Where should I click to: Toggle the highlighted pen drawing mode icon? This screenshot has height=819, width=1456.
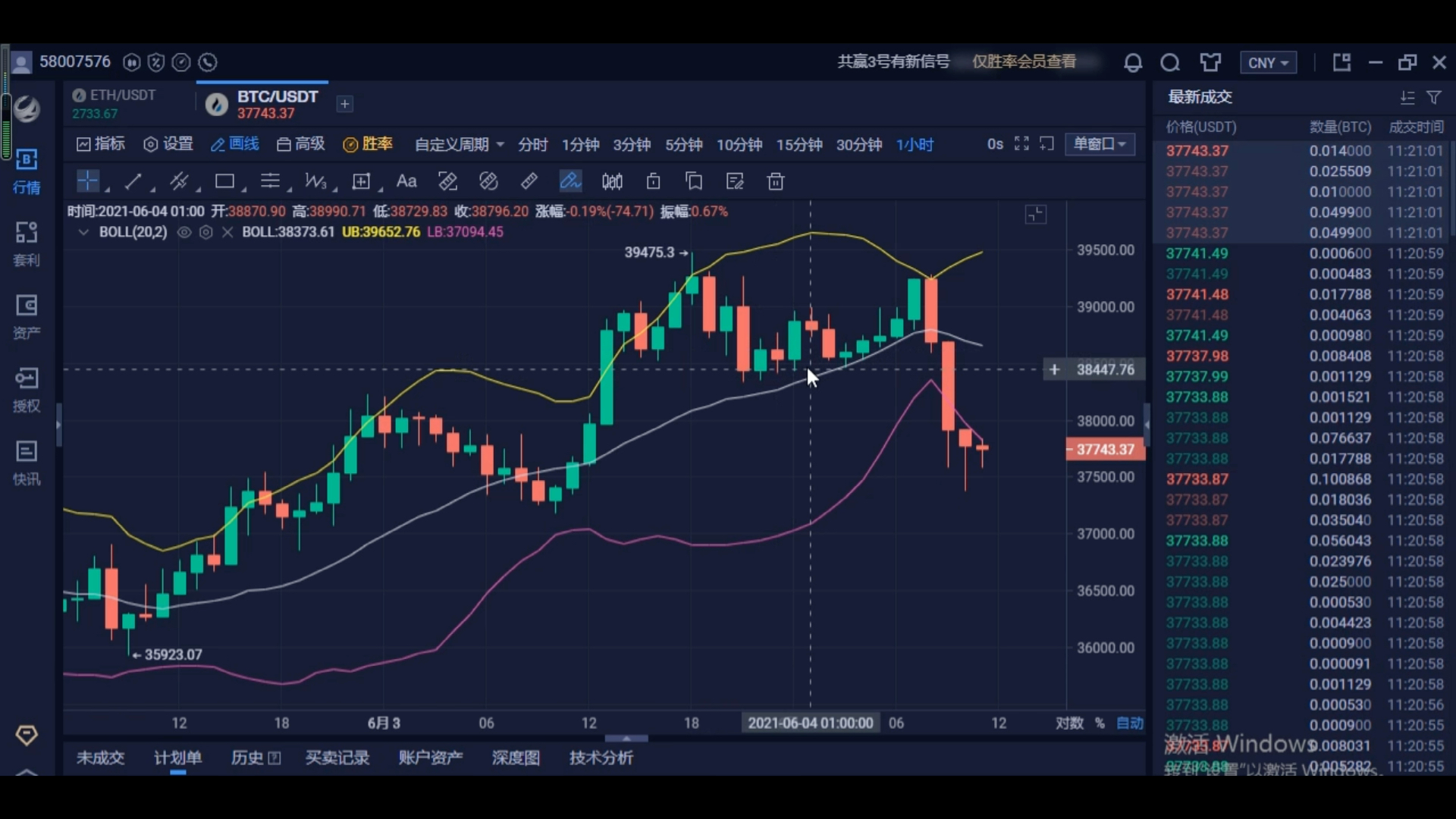coord(570,181)
